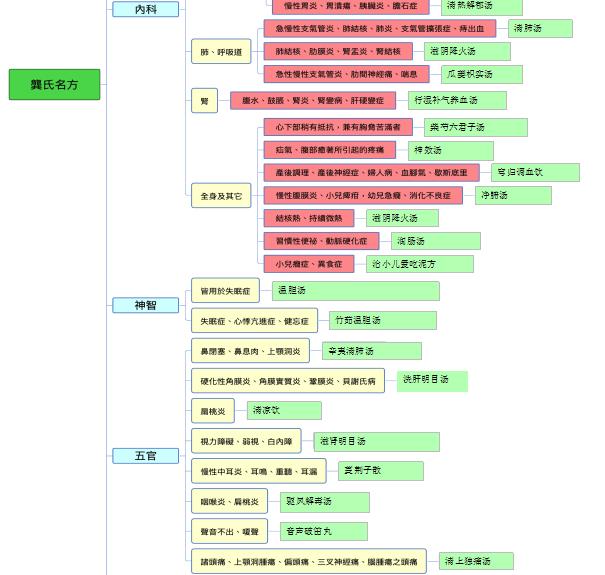605x575 pixels.
Task: Select the 五官 category node
Action: [145, 456]
